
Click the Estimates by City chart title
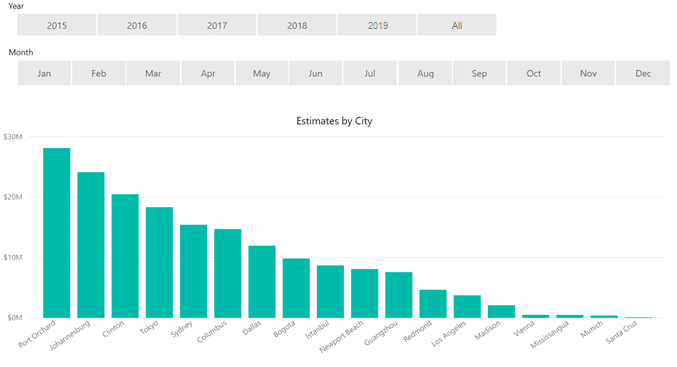coord(334,121)
